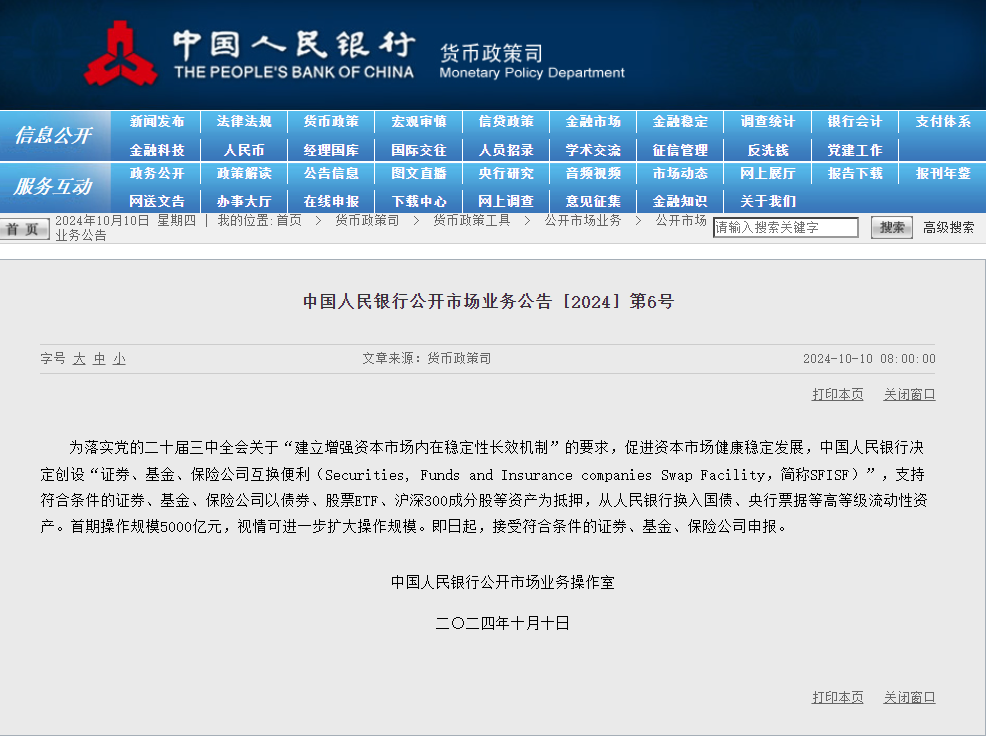Screen dimensions: 987x740
Task: Click bottom 关闭窗口 close window link
Action: click(909, 698)
